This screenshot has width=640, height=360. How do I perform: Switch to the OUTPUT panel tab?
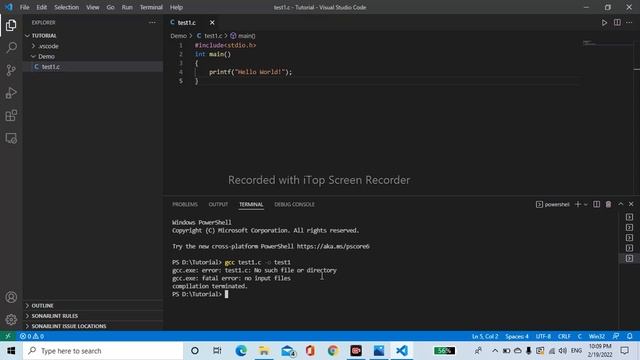click(218, 204)
